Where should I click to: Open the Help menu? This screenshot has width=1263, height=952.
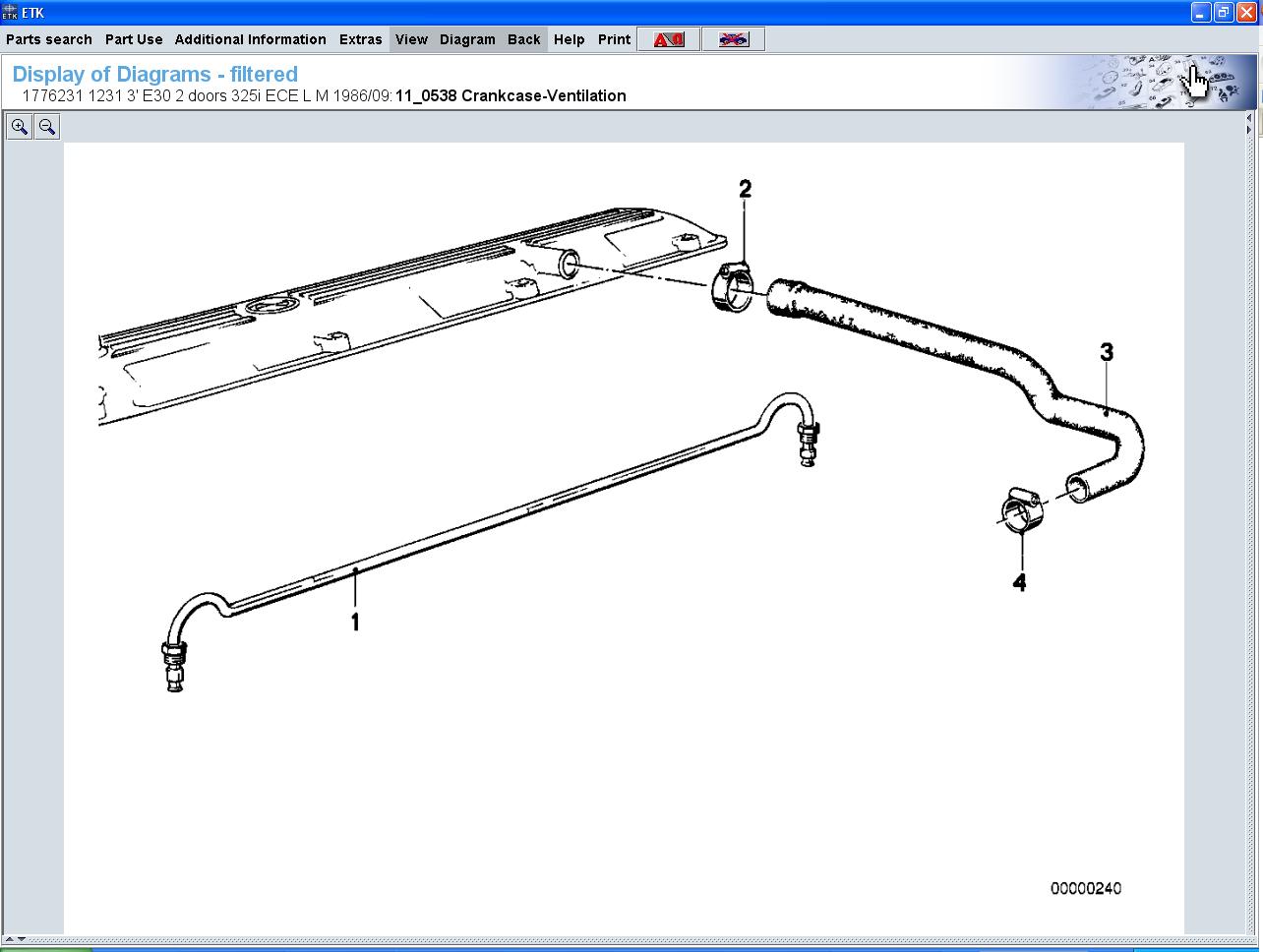[569, 39]
